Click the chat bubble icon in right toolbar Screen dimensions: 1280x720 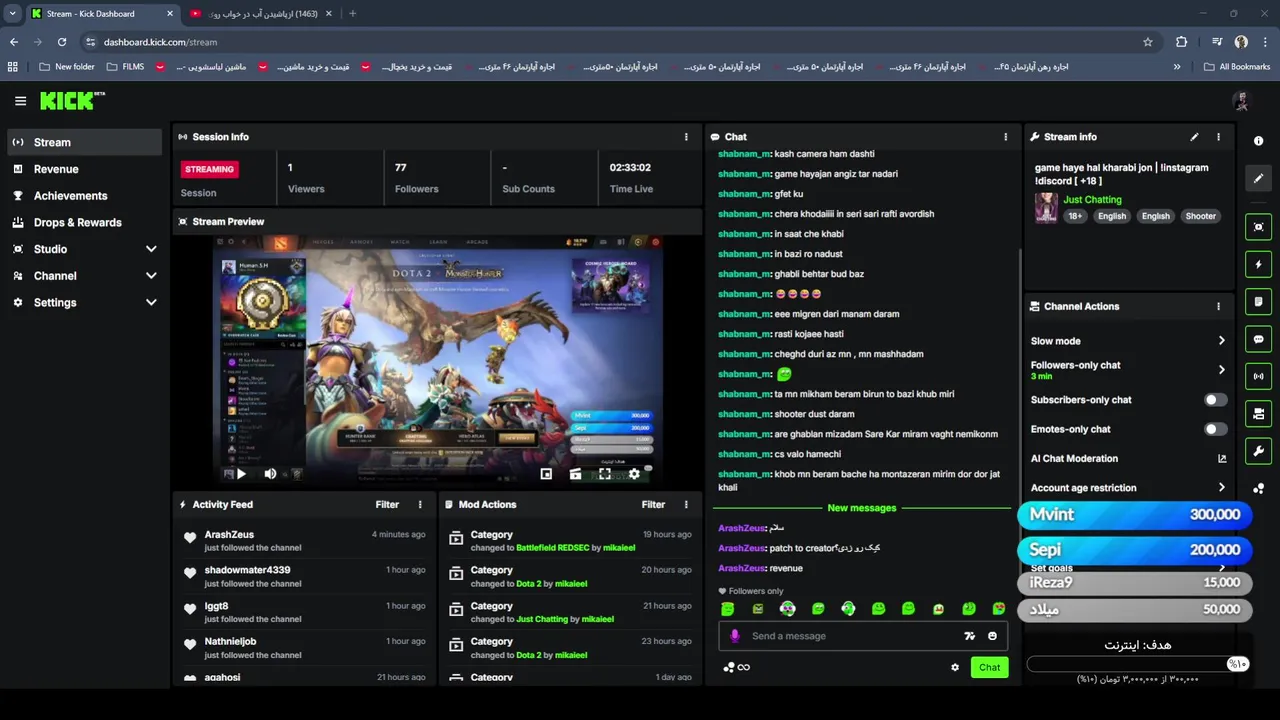tap(1258, 339)
